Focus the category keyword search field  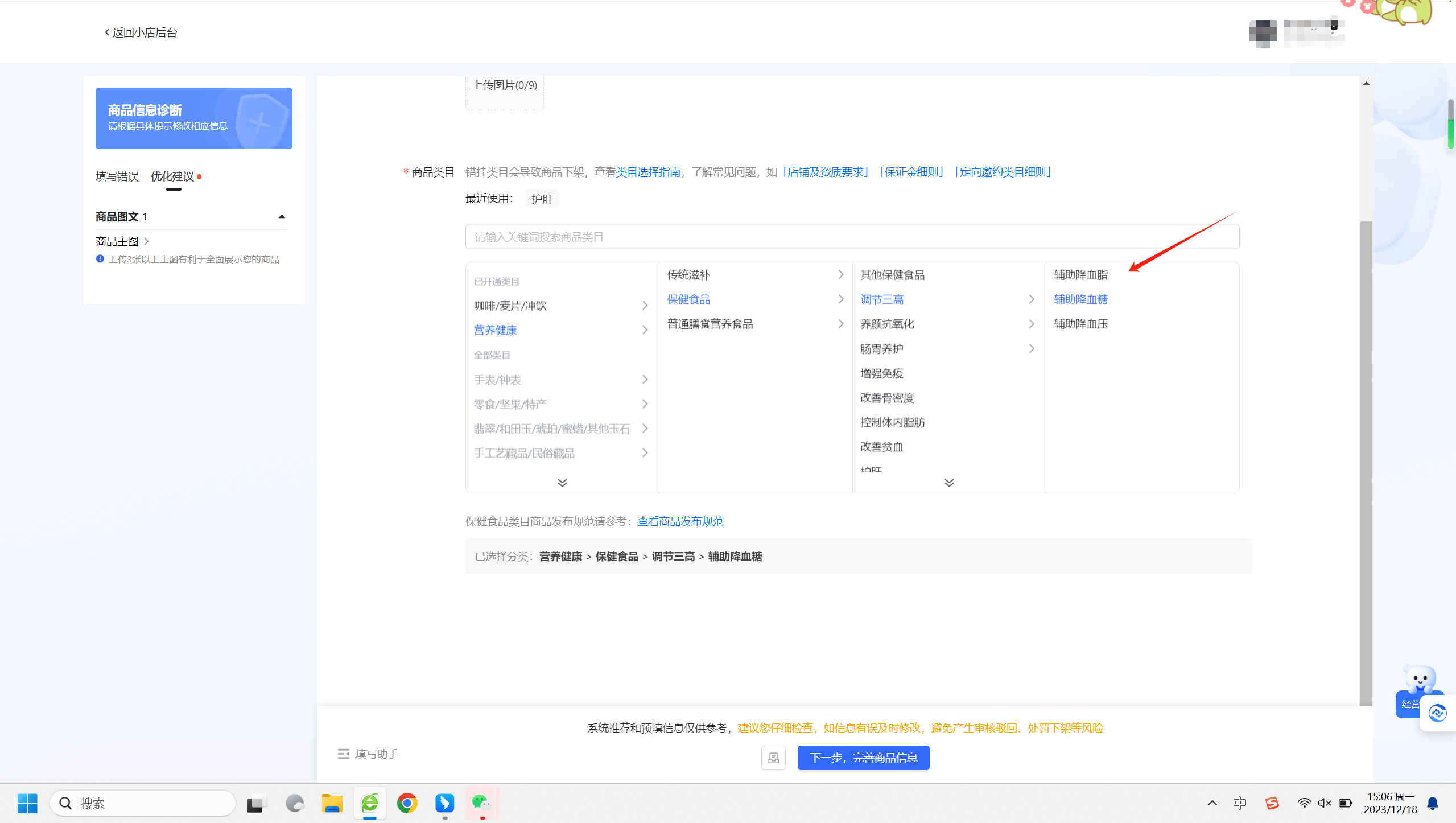(x=852, y=237)
